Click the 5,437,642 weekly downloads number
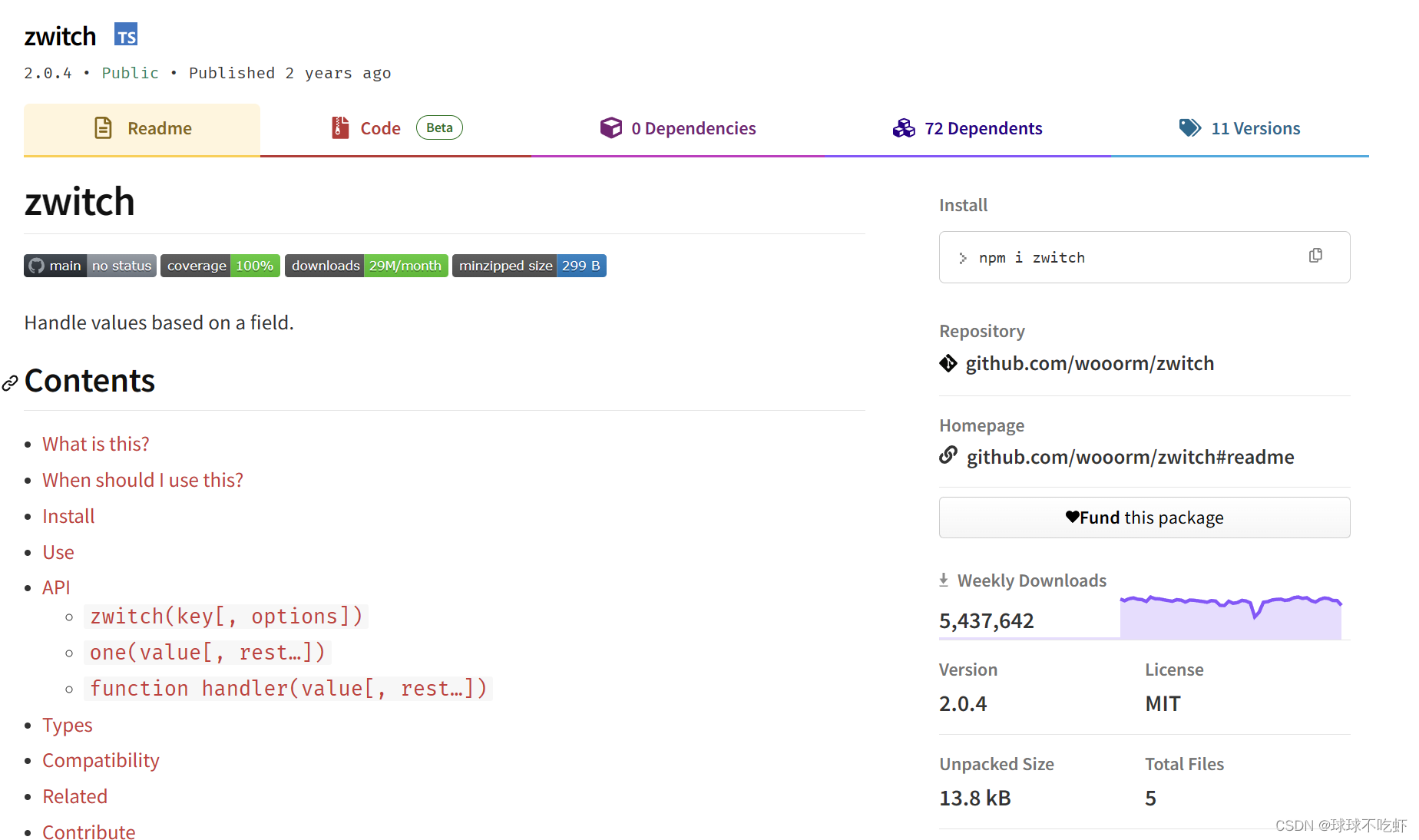Viewport: 1419px width, 840px height. point(986,620)
